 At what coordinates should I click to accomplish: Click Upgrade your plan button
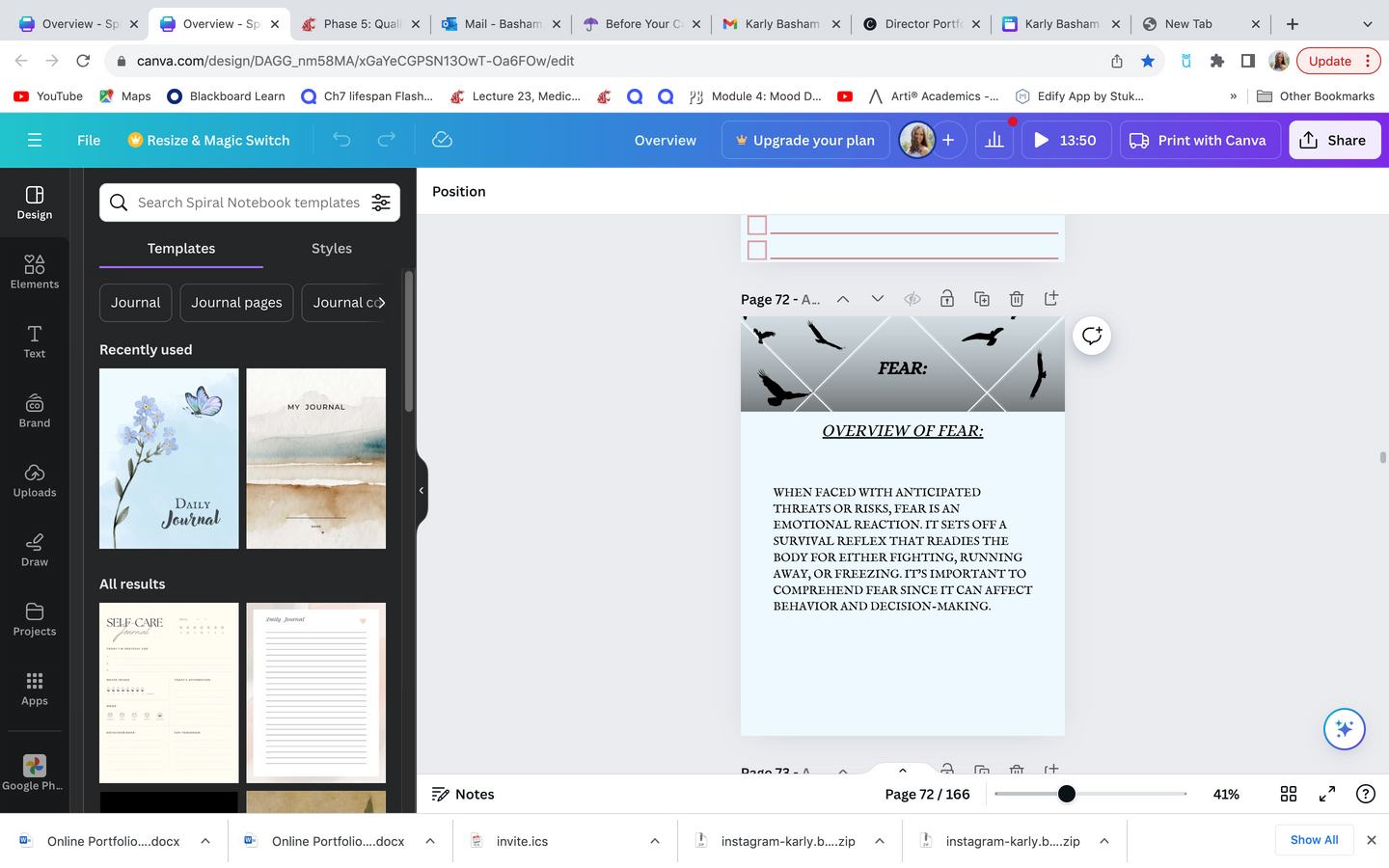[804, 140]
